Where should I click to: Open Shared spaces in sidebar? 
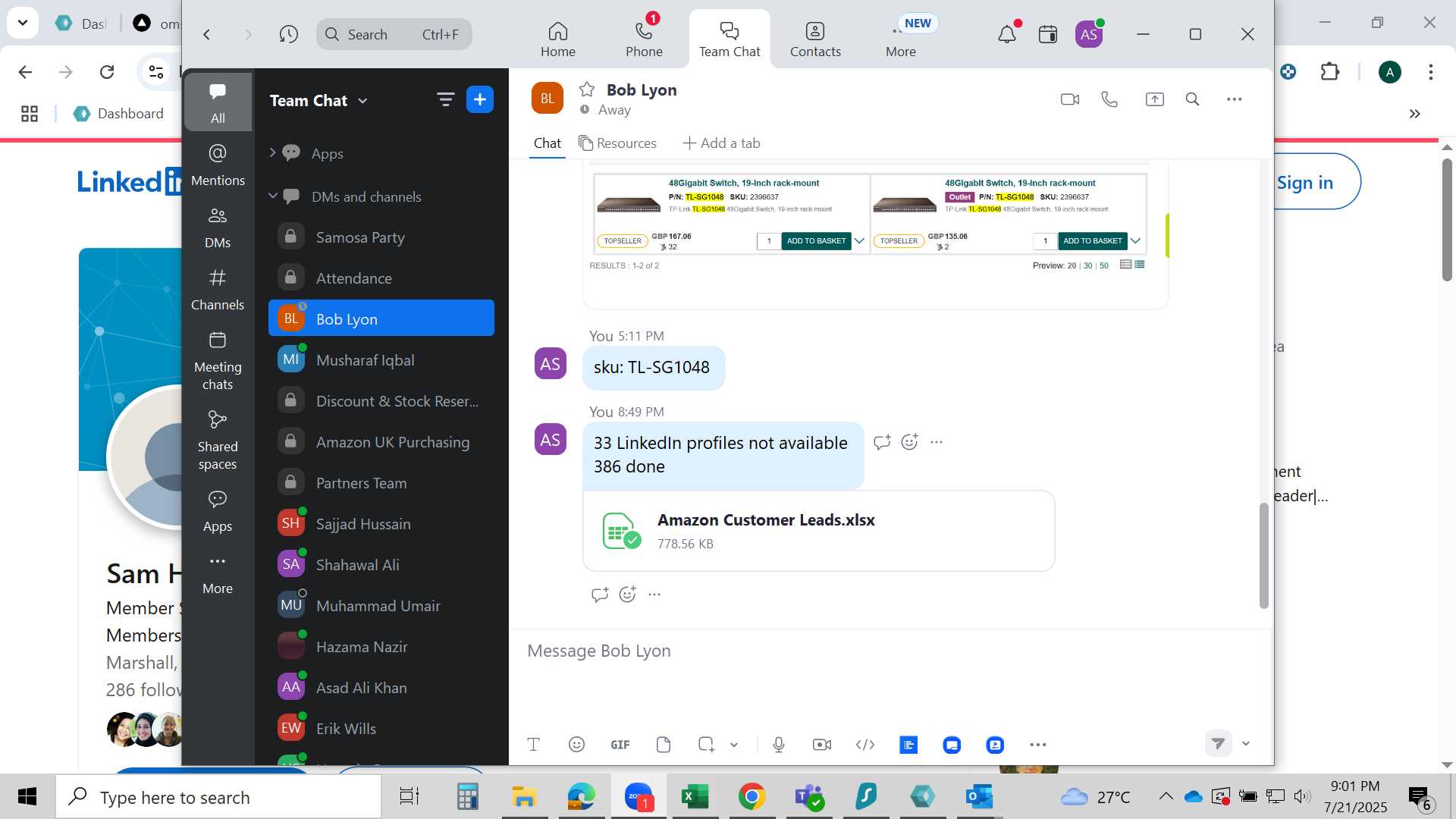pos(218,440)
